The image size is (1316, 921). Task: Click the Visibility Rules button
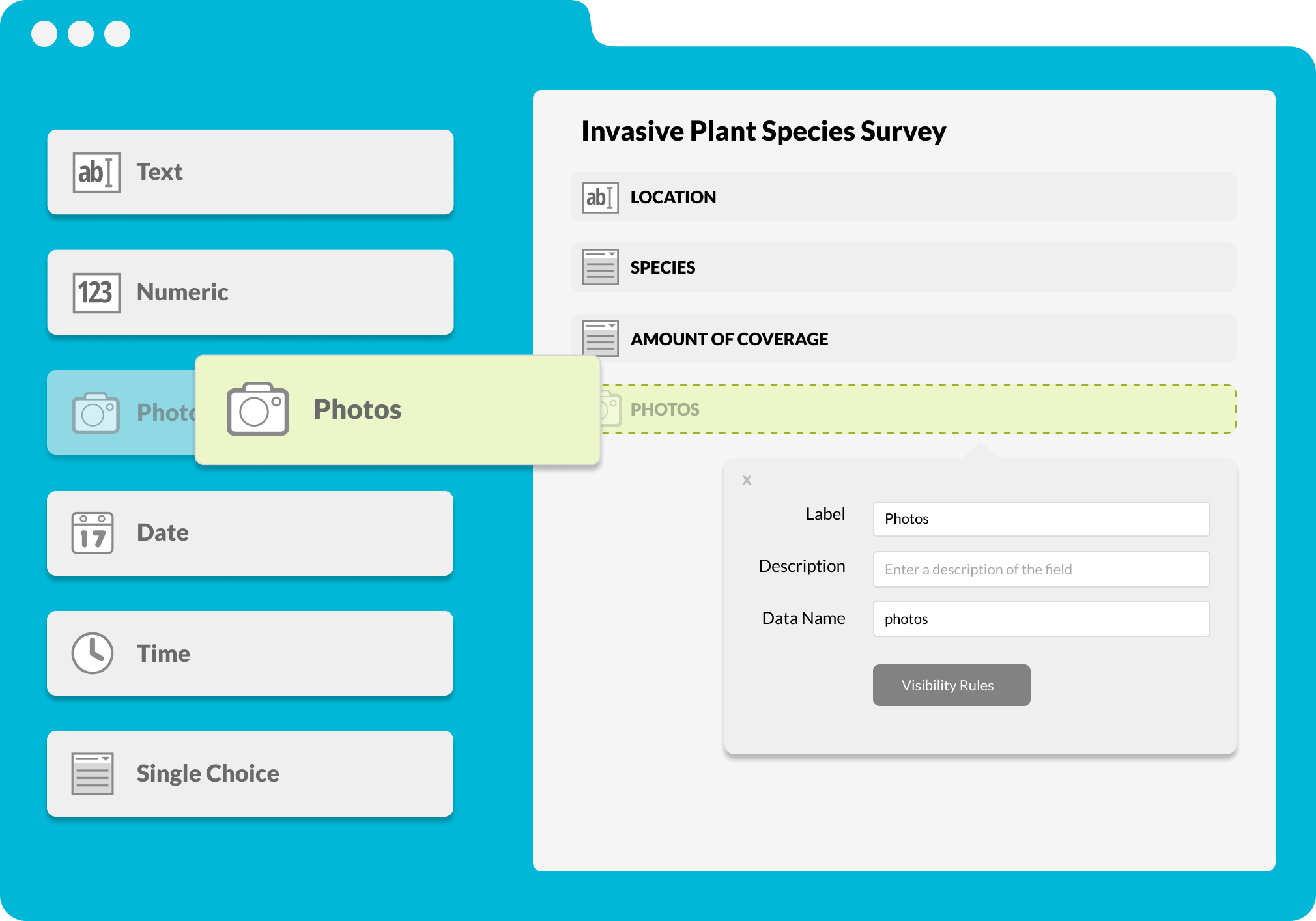pos(951,685)
